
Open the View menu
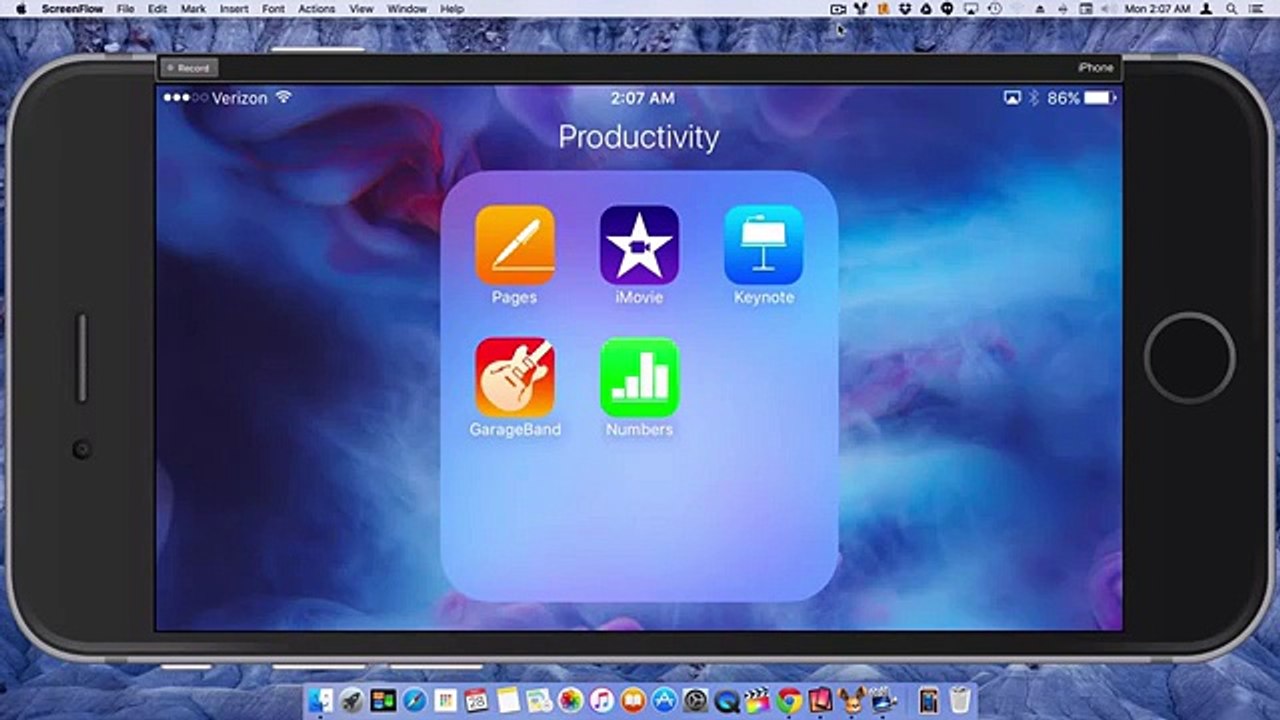(361, 9)
